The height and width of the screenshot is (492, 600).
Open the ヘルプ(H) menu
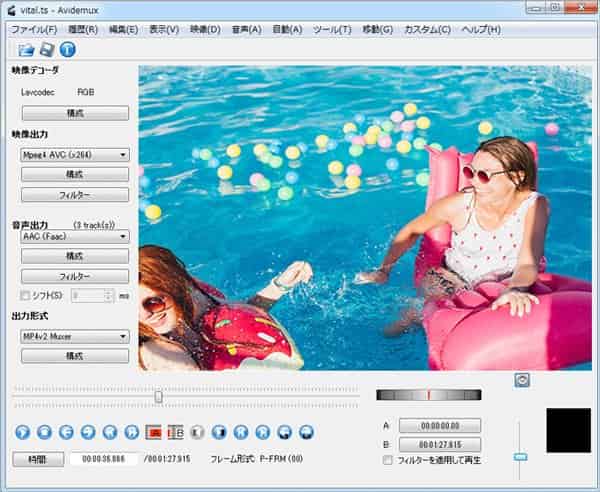coord(481,29)
